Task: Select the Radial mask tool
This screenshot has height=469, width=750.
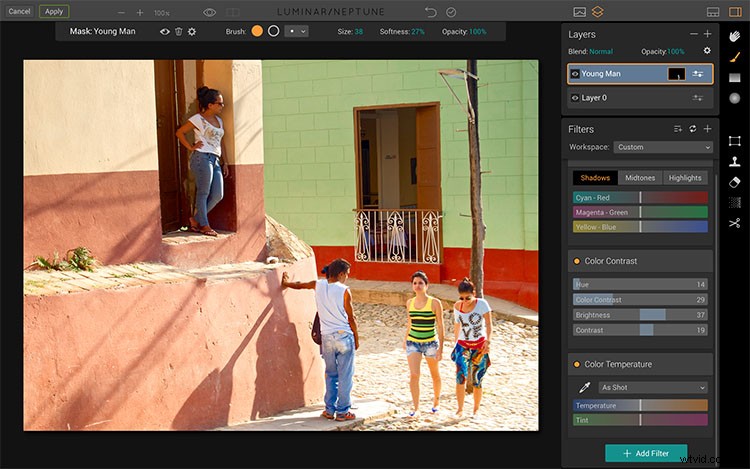Action: (735, 98)
